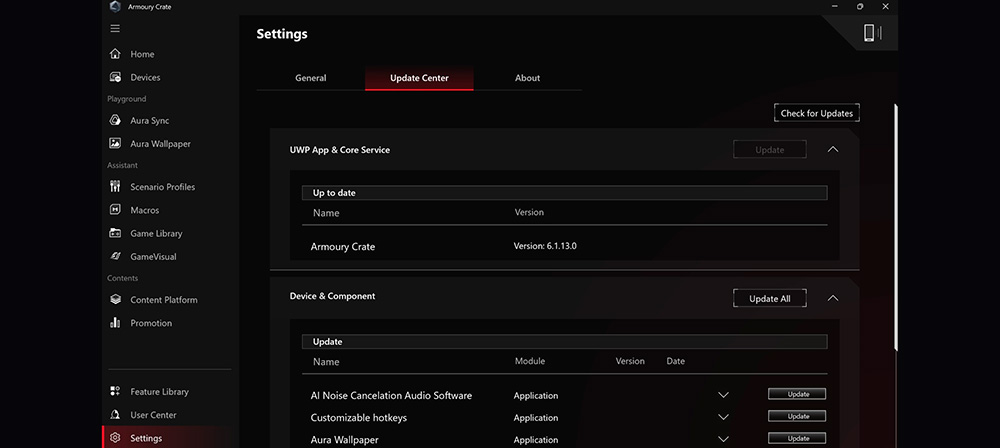Click the mobile device icon at top right

pos(872,33)
